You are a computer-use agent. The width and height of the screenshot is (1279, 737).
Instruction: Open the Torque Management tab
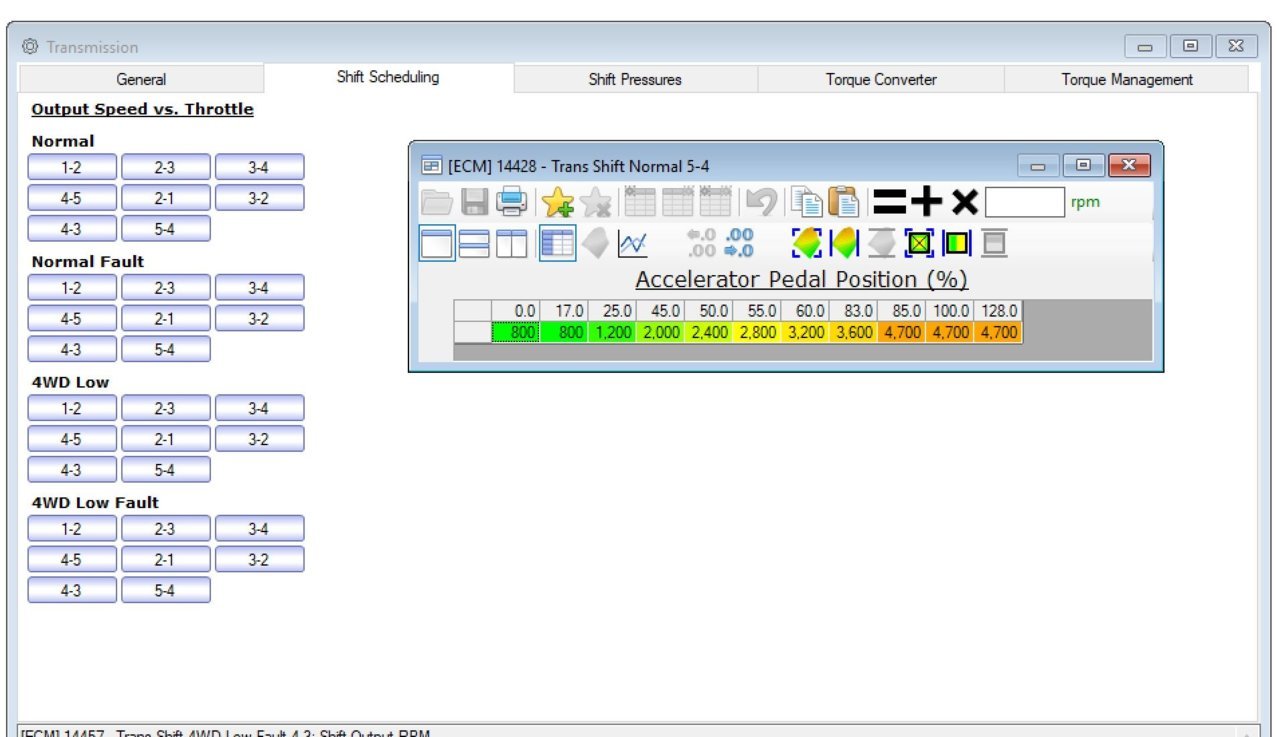click(x=1127, y=79)
